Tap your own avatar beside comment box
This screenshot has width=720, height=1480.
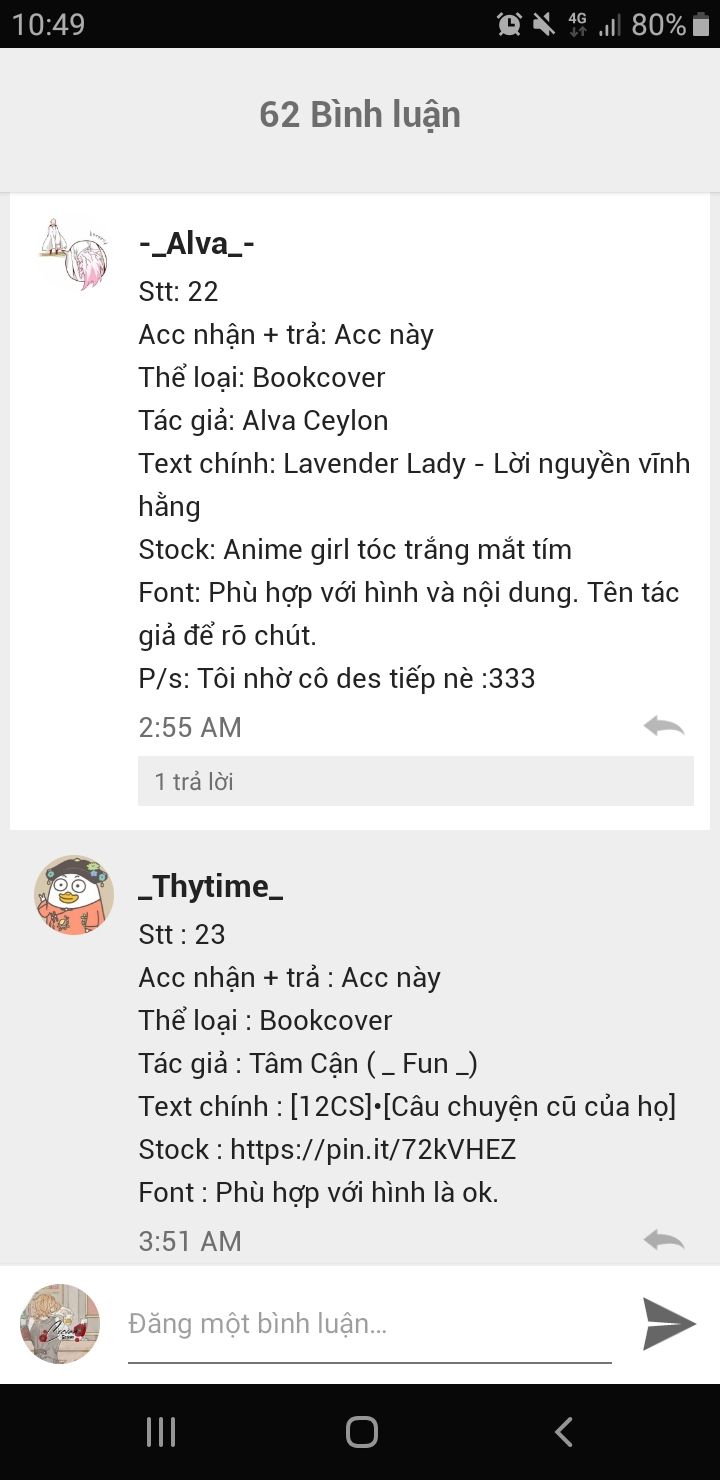[60, 1324]
